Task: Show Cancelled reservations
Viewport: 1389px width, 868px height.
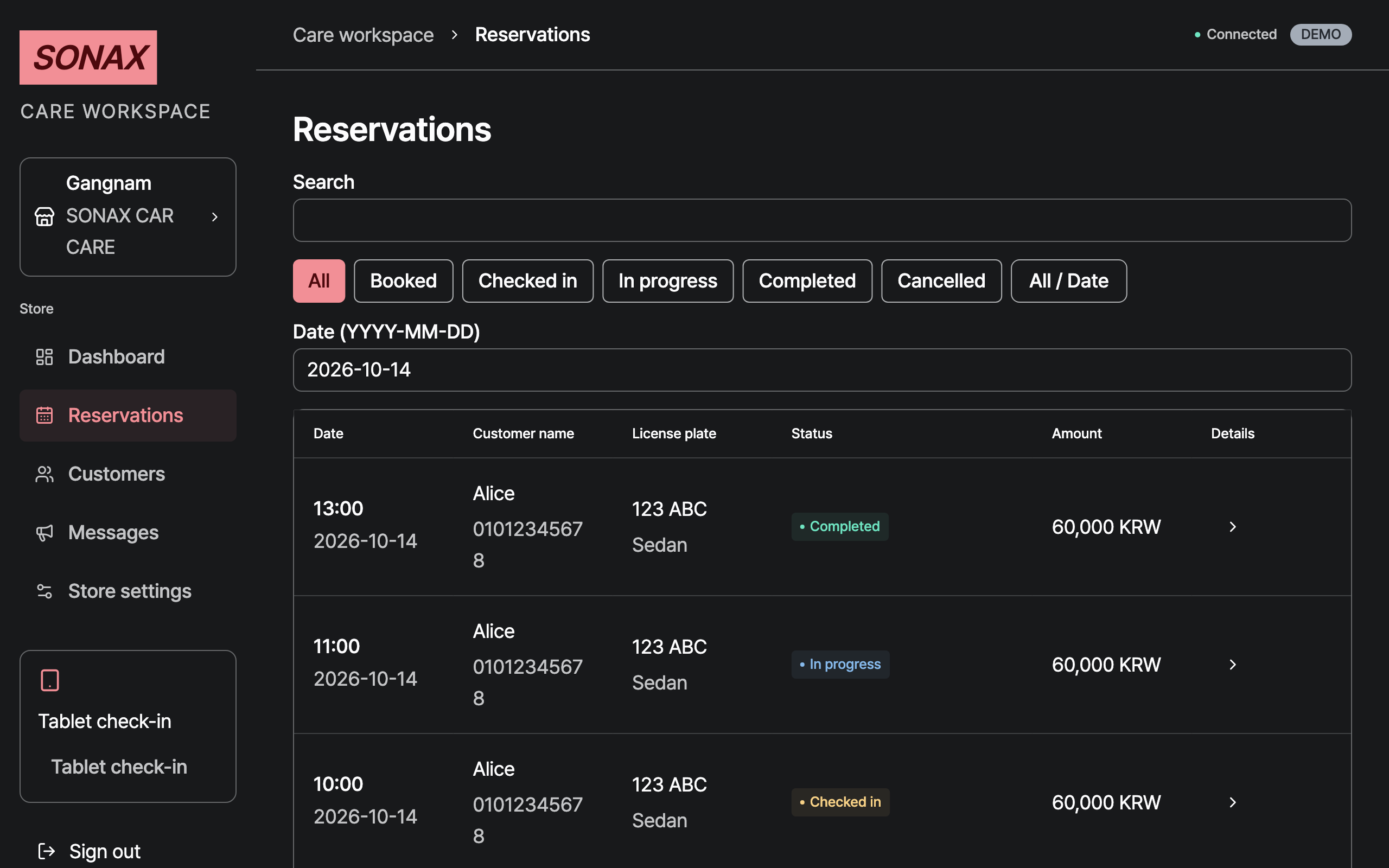Action: 941,280
